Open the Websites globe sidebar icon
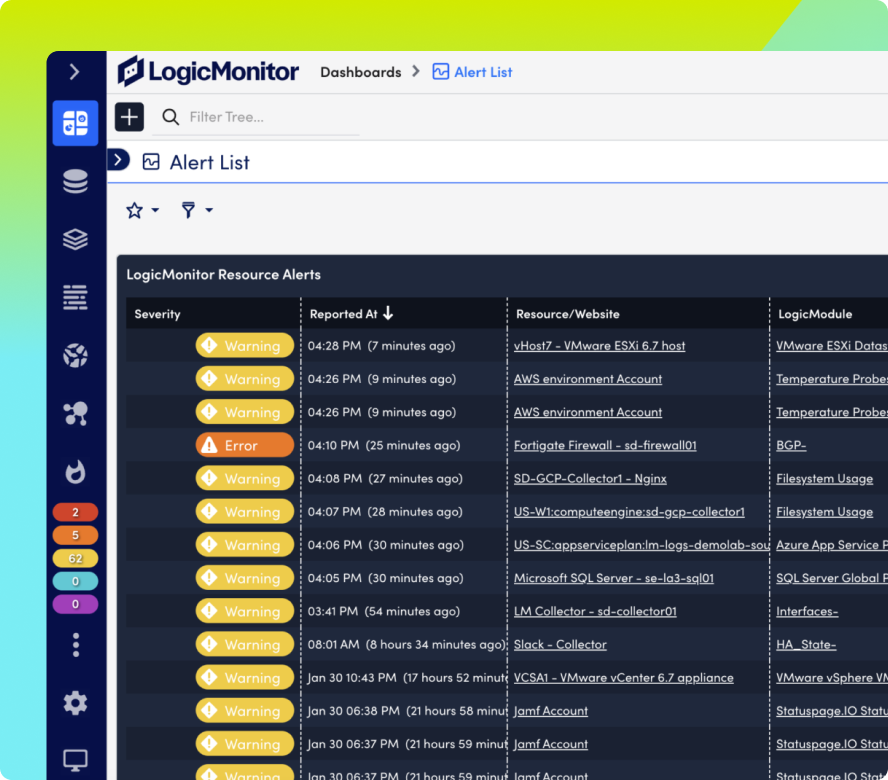The width and height of the screenshot is (888, 780). [75, 356]
